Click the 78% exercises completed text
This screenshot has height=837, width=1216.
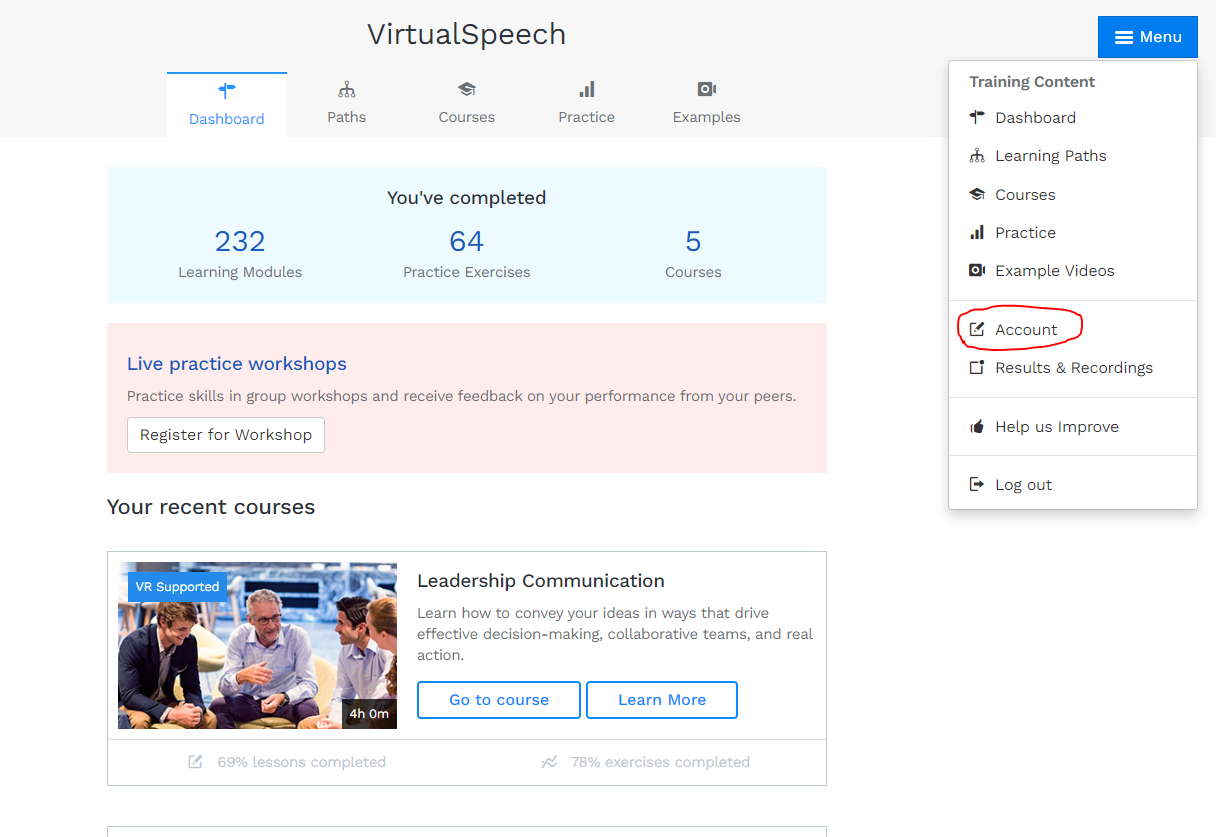pyautogui.click(x=660, y=762)
